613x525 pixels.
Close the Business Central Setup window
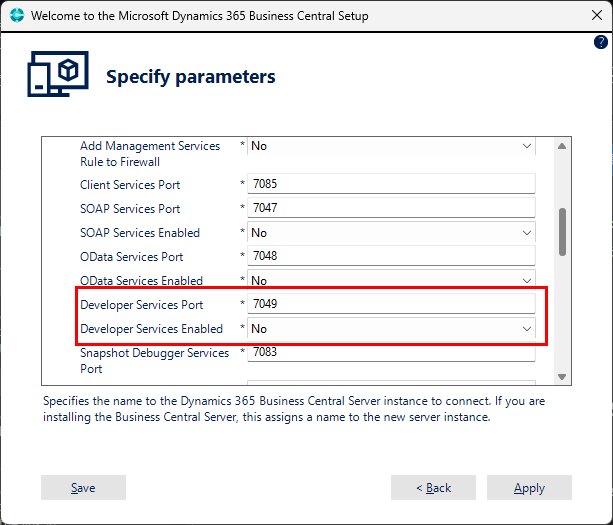[x=589, y=16]
